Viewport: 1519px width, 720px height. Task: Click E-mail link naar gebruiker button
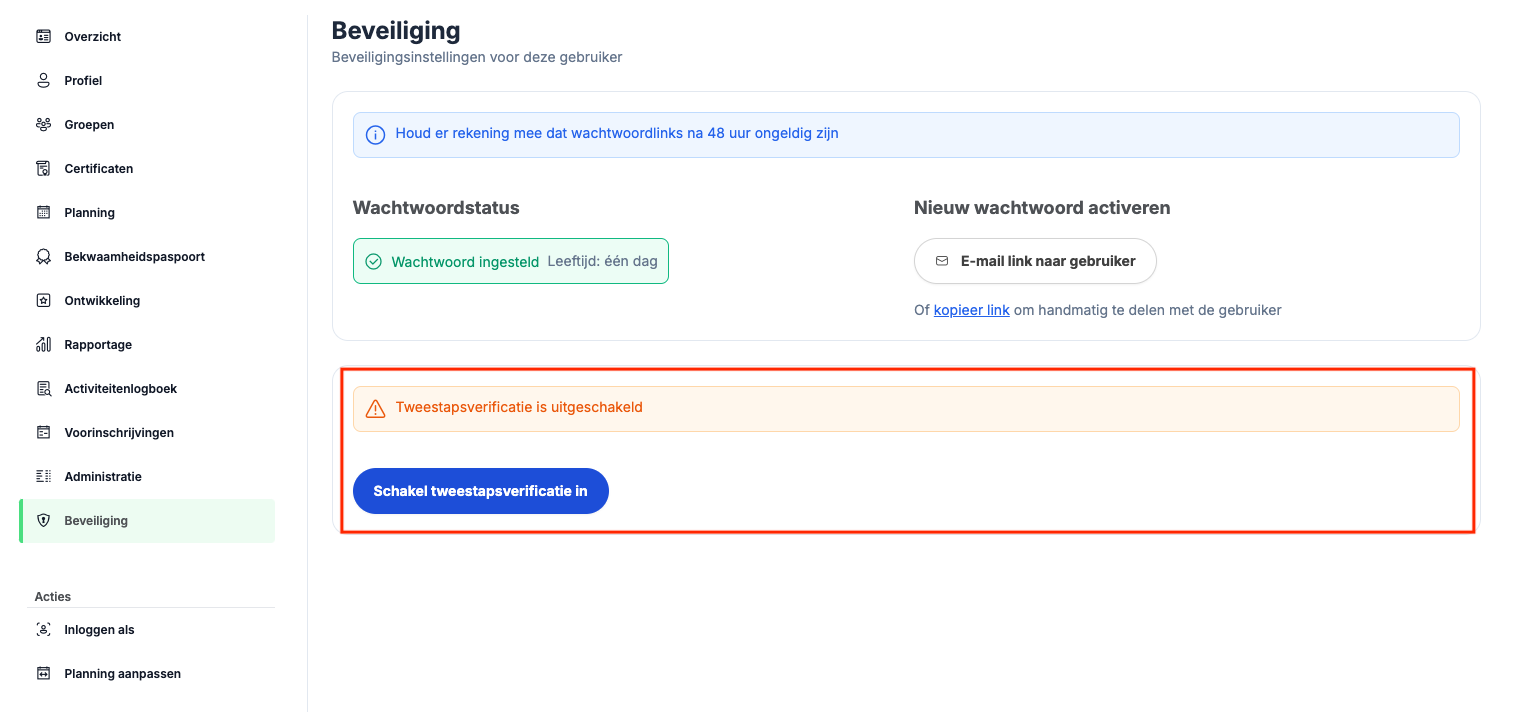(x=1035, y=261)
